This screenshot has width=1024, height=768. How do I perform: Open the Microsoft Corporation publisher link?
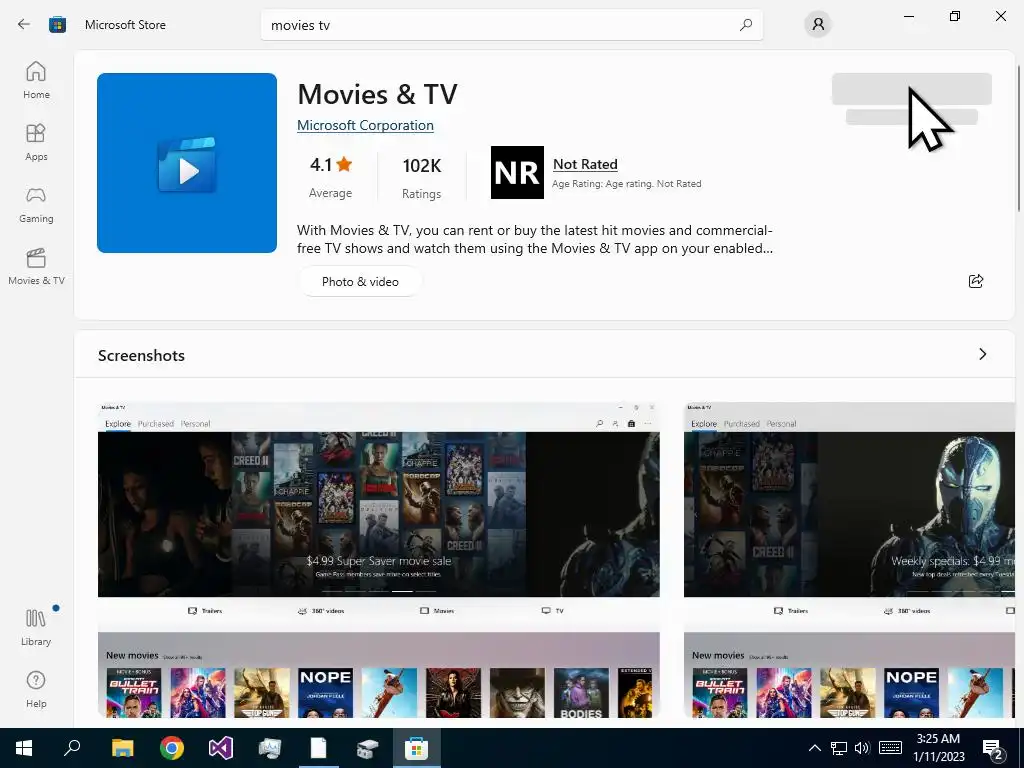click(x=365, y=125)
